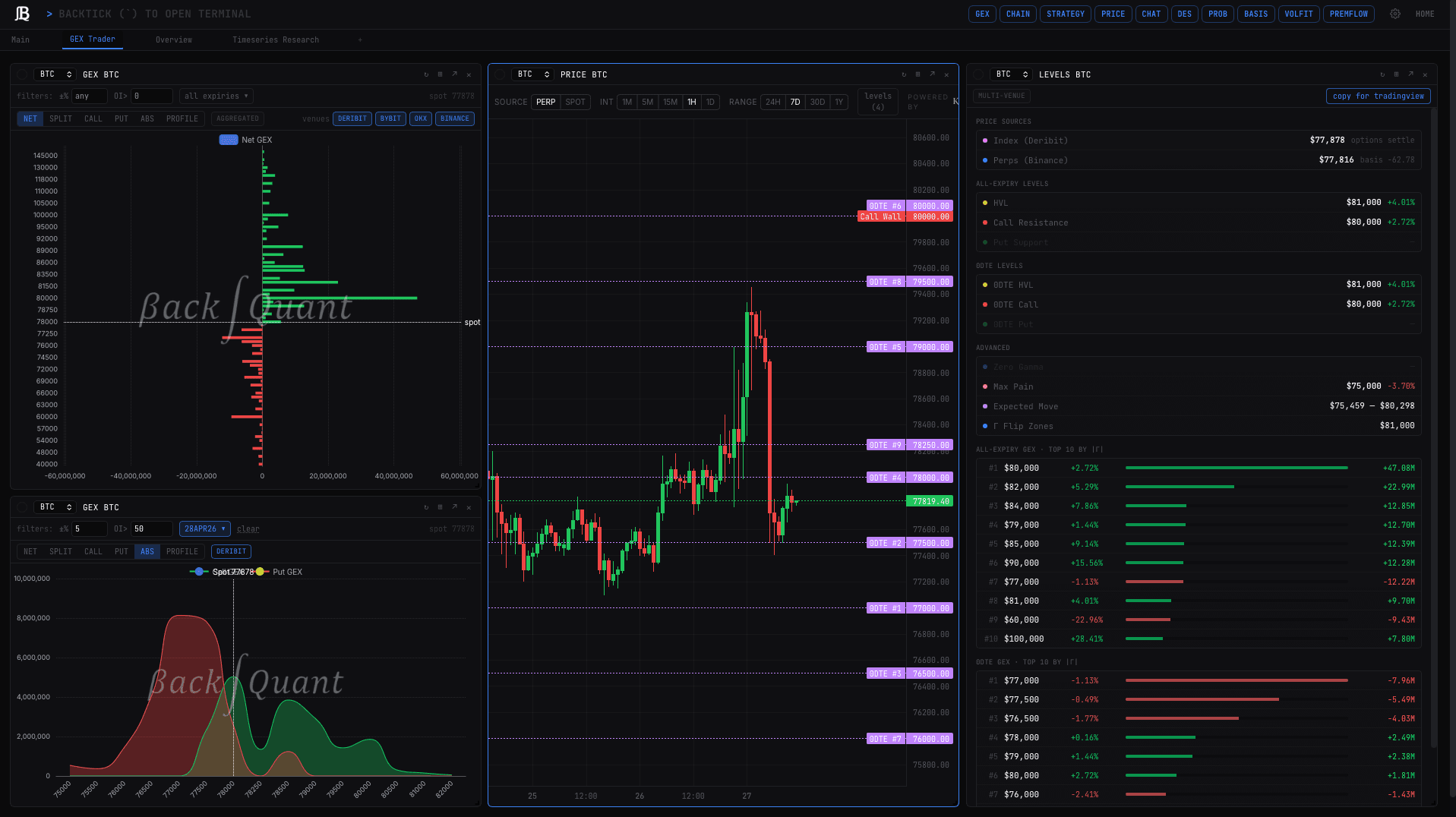Image resolution: width=1456 pixels, height=817 pixels.
Task: Pop out the lower GEX BTC panel
Action: click(x=454, y=507)
